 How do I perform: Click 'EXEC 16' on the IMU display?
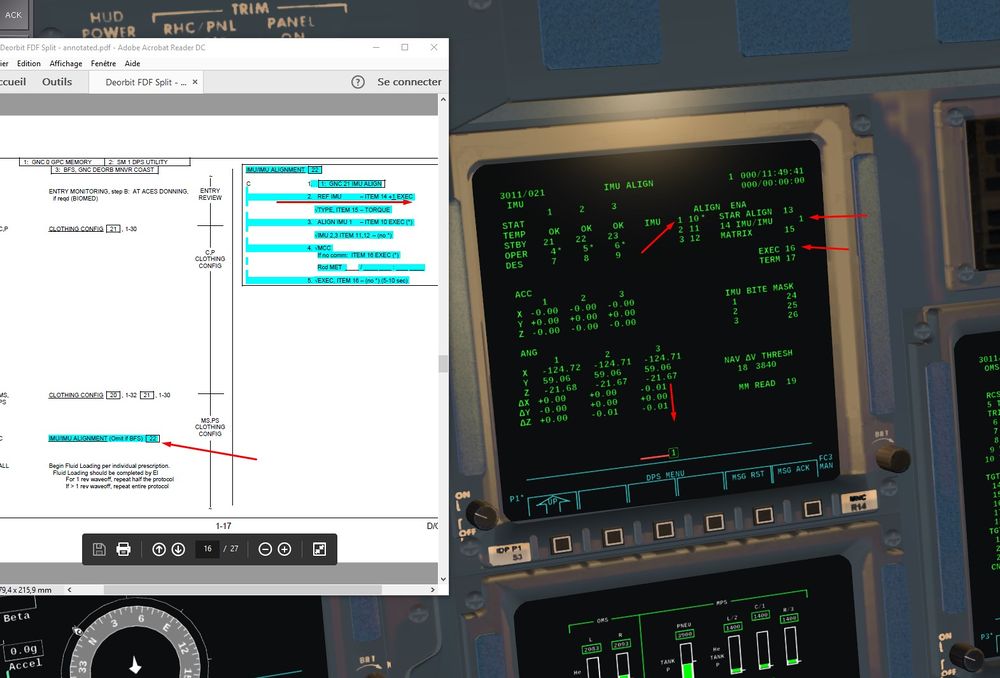(x=777, y=249)
